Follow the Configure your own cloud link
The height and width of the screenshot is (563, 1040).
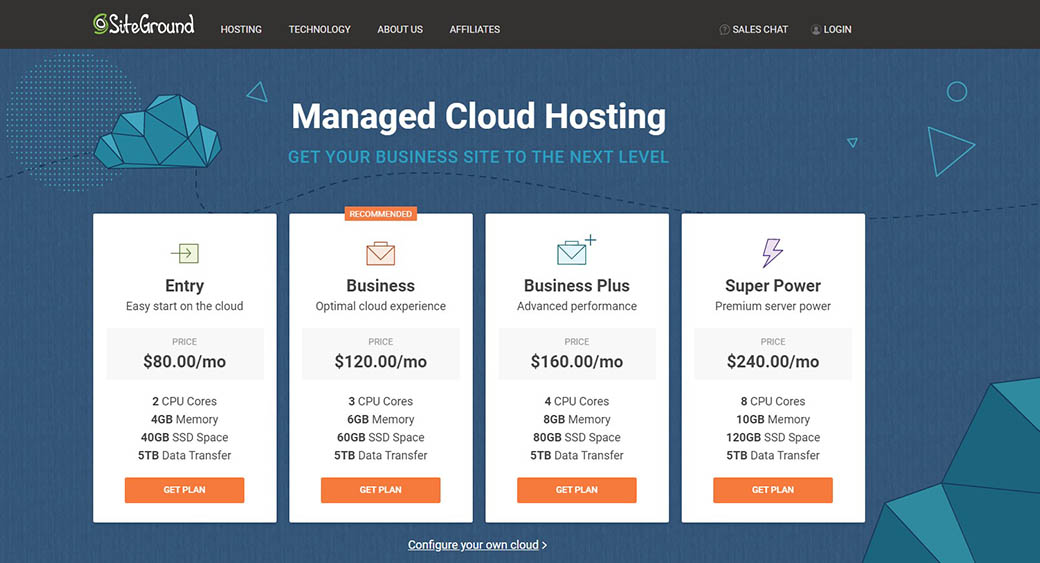point(476,545)
